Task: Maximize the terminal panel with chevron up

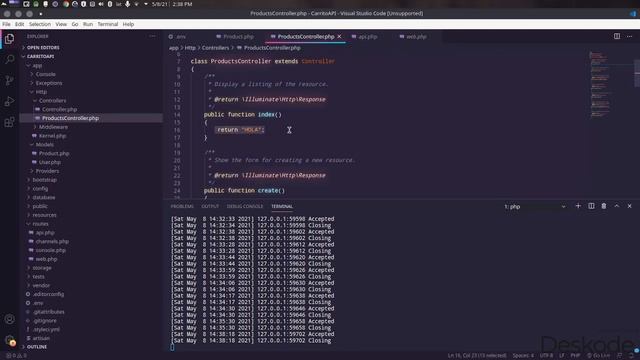Action: point(617,206)
